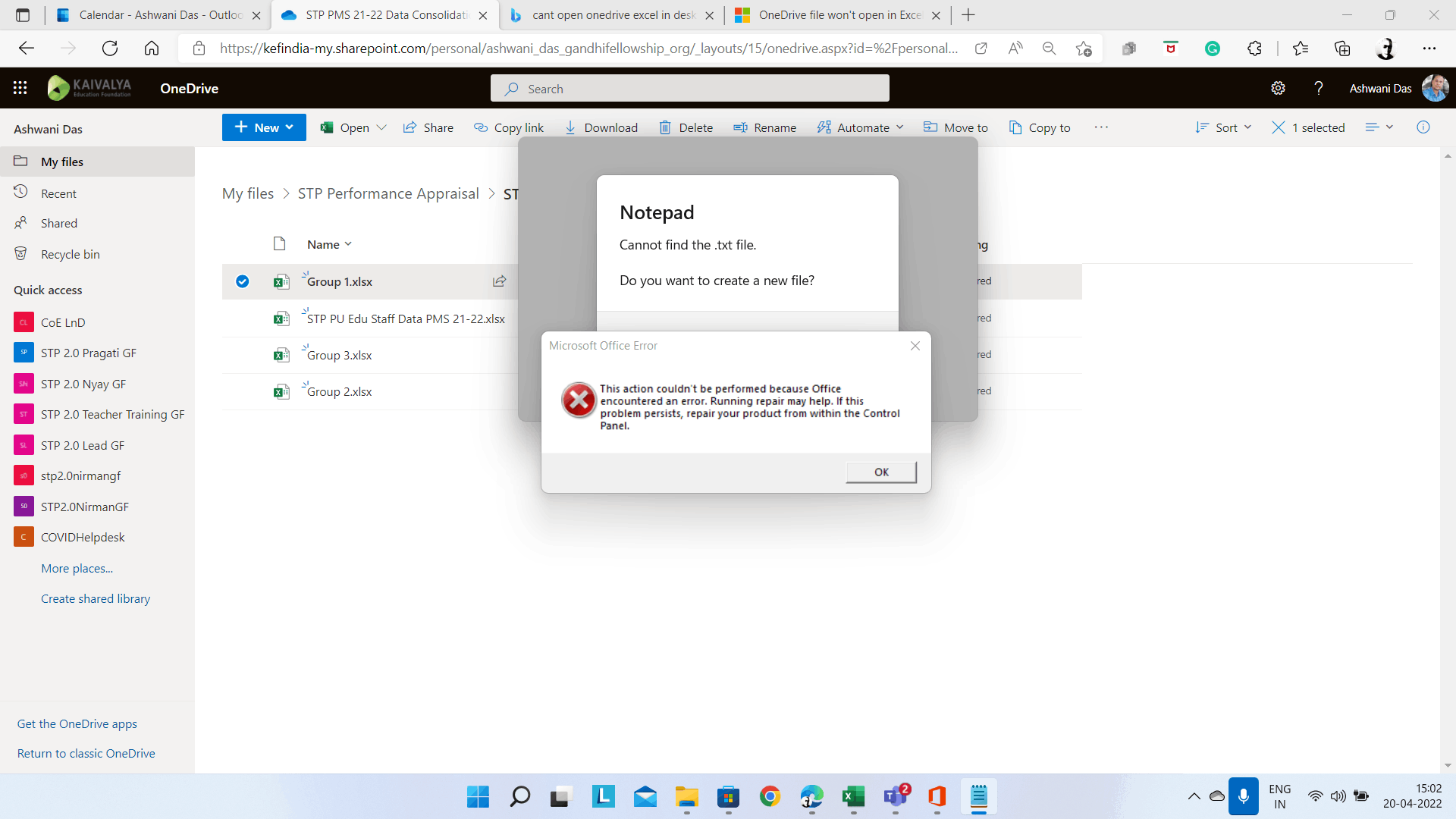This screenshot has width=1456, height=819.
Task: Open the browser Collections icon
Action: (1342, 49)
